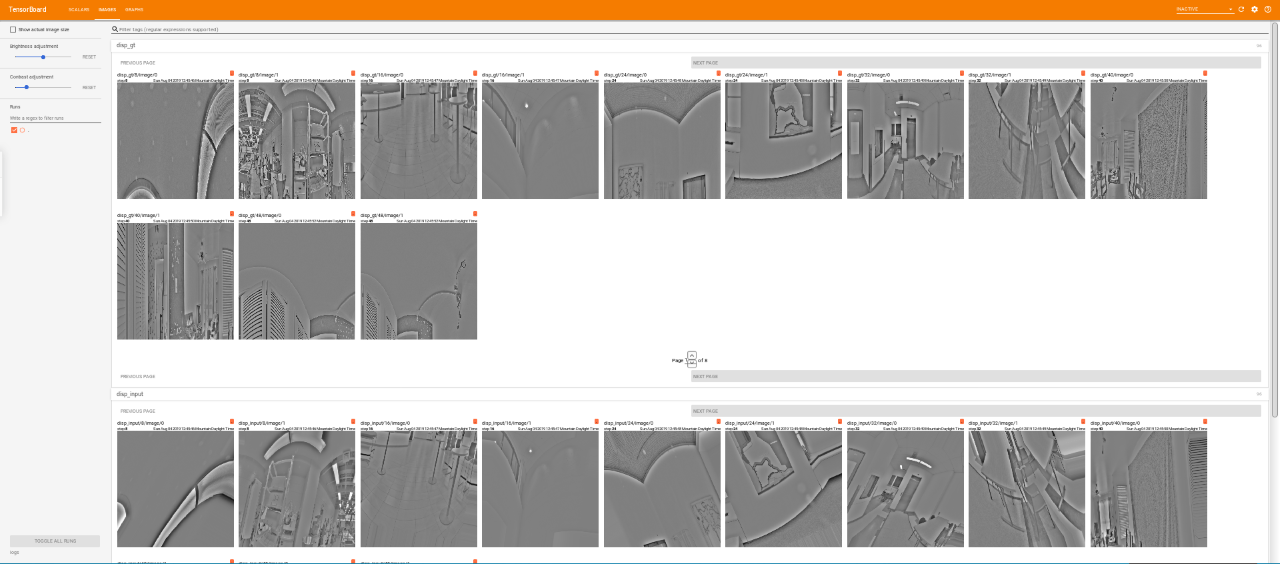Viewport: 1280px width, 564px height.
Task: Click the orange run marker on disp_gt/32/image/0
Action: (962, 73)
